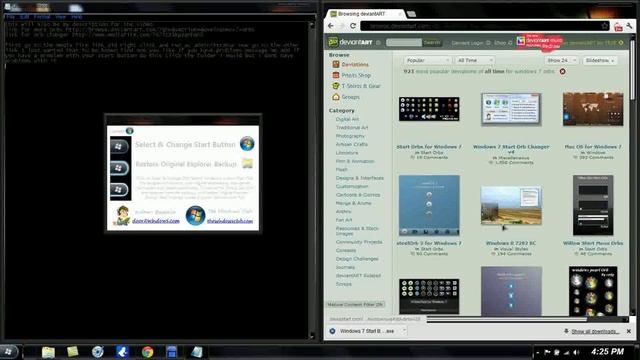The width and height of the screenshot is (640, 360).
Task: Click the red extension icon beside the address bar
Action: (618, 27)
